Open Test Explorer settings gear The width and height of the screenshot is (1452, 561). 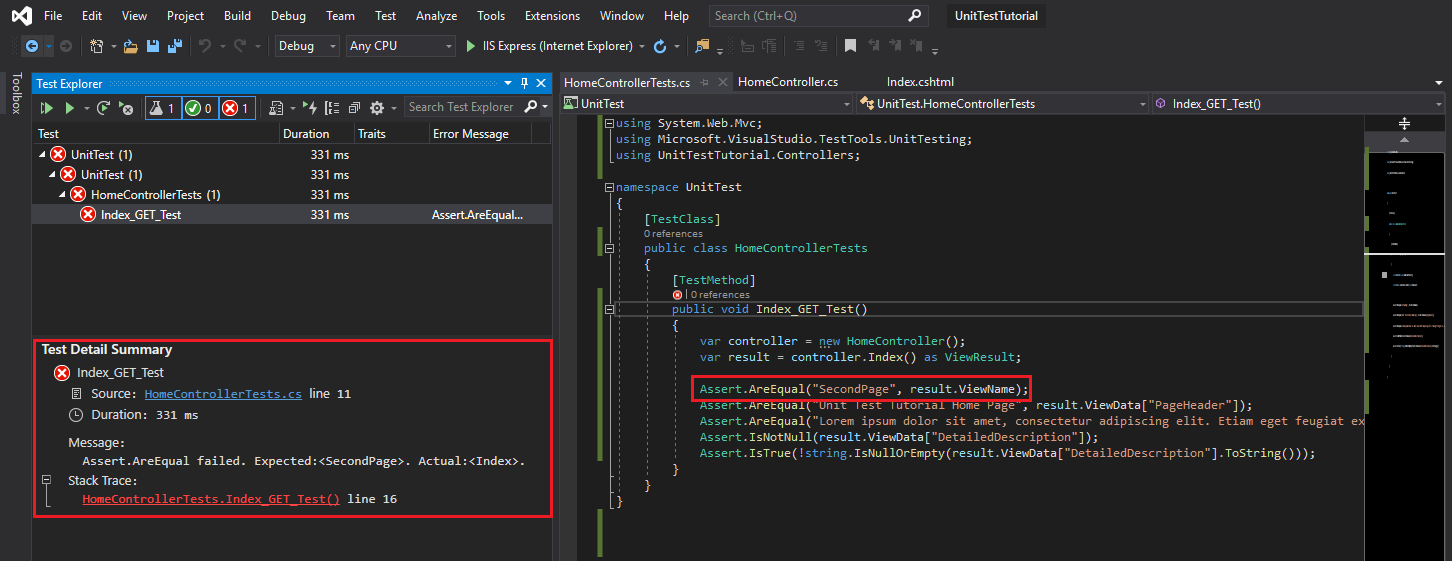point(377,108)
